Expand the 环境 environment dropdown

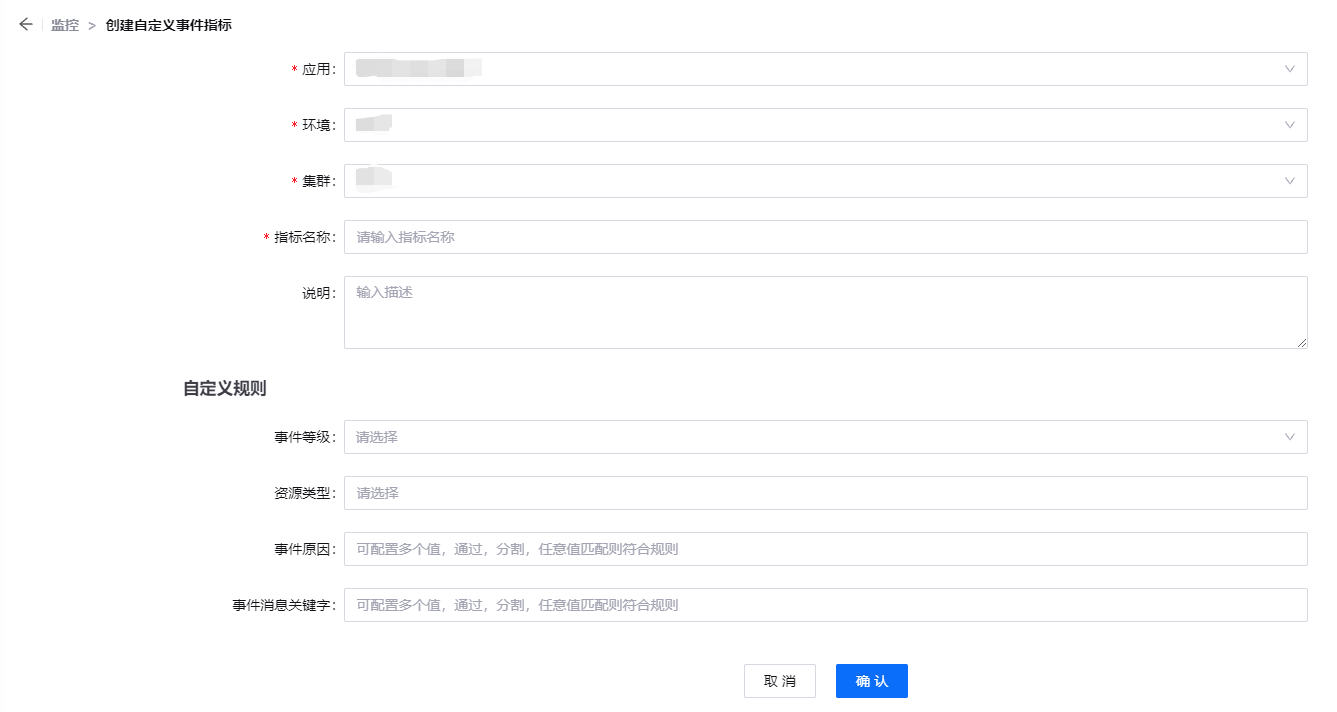click(800, 124)
